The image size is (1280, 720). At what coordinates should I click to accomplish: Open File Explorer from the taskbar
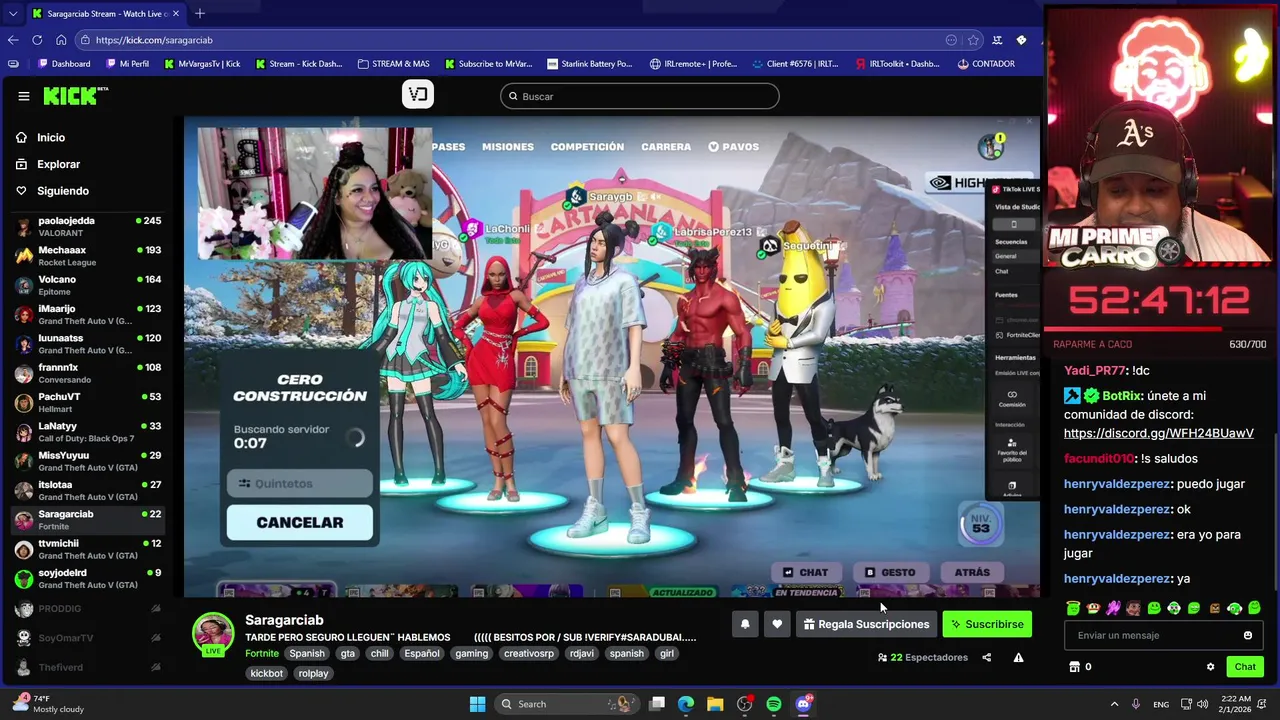pos(715,704)
